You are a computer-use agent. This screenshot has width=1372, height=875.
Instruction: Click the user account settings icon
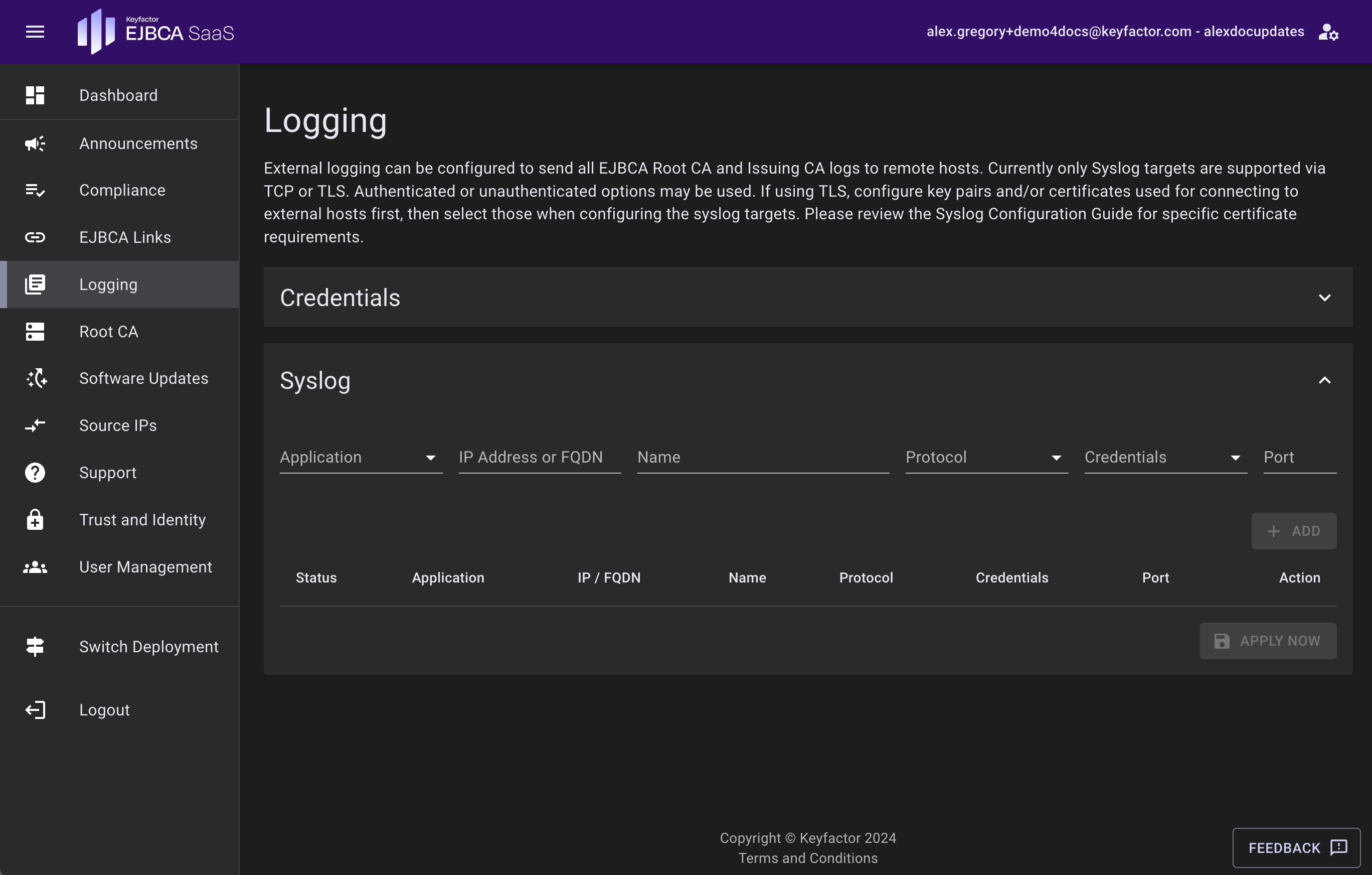click(1327, 32)
